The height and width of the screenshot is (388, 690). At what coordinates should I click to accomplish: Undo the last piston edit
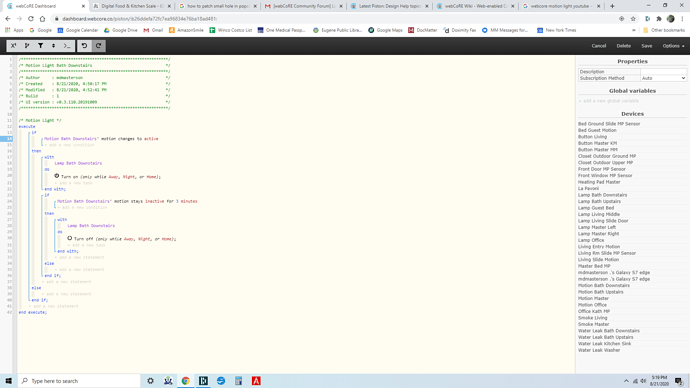84,46
